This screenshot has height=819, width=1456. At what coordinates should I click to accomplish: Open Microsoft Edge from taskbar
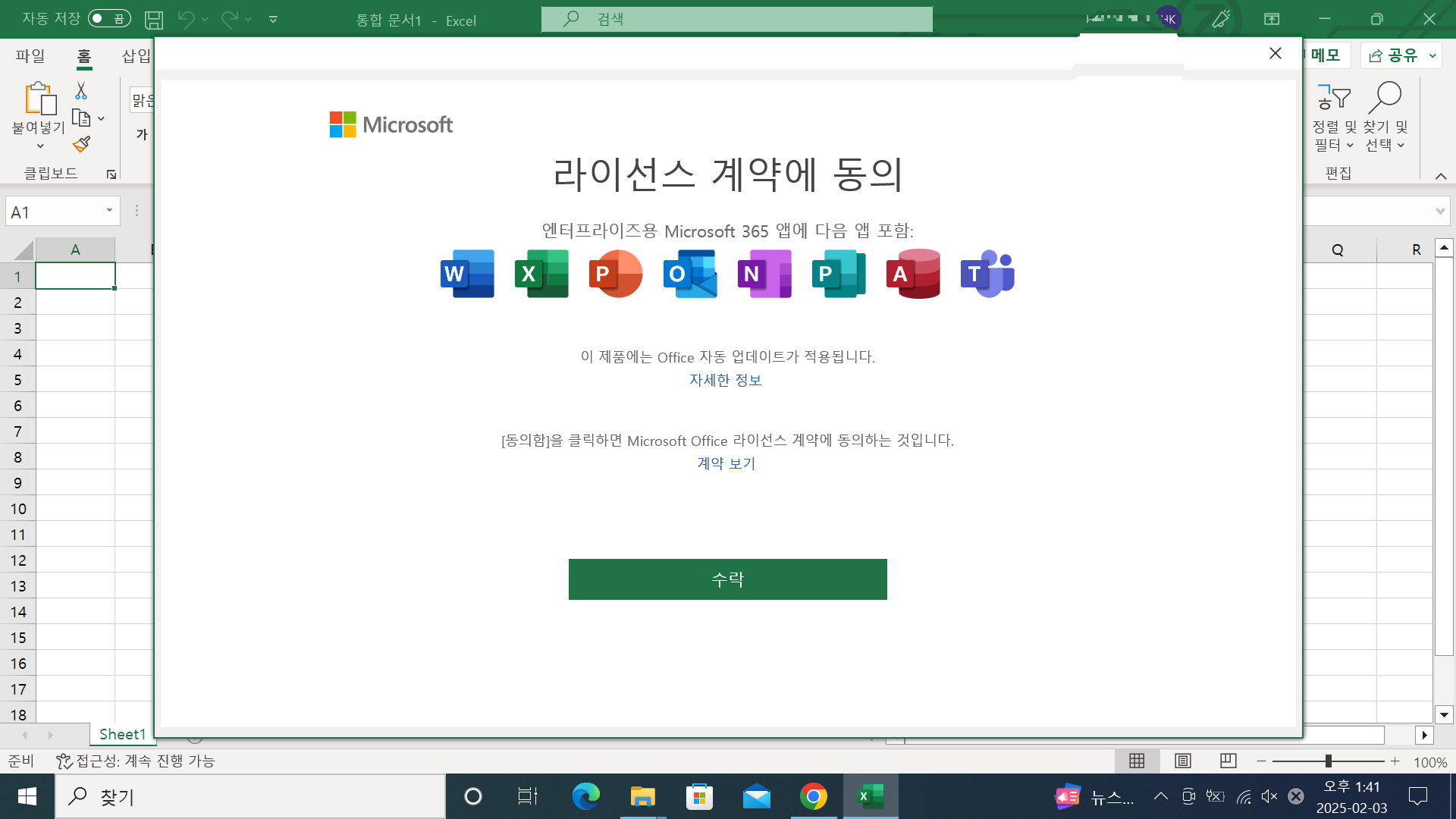tap(585, 796)
